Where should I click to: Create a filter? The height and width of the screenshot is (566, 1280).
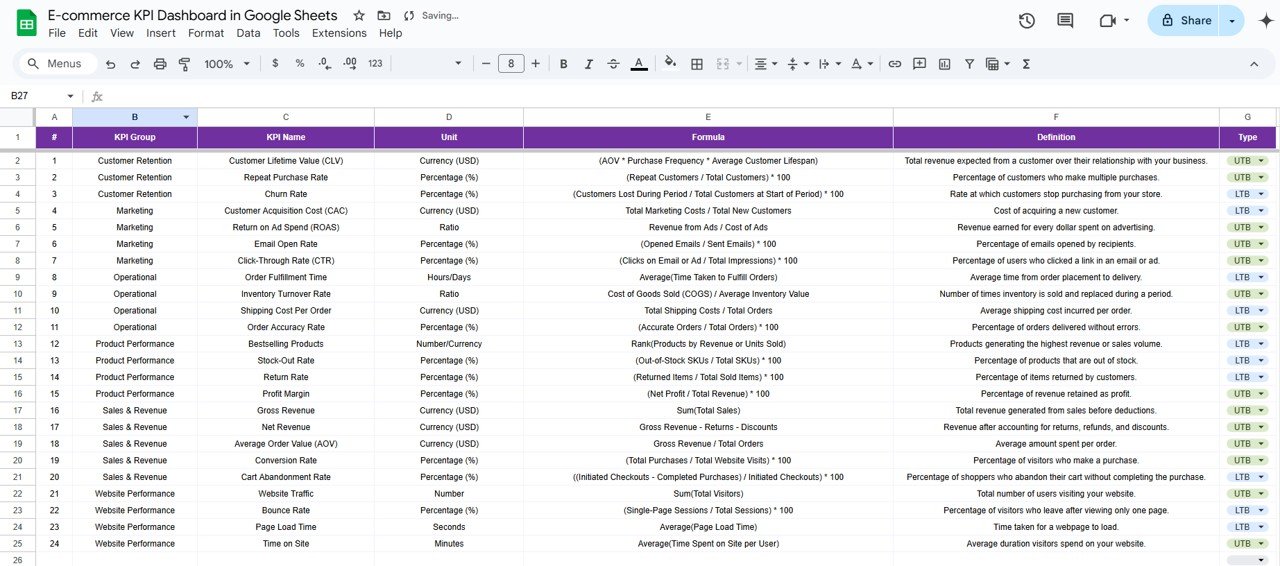tap(969, 64)
